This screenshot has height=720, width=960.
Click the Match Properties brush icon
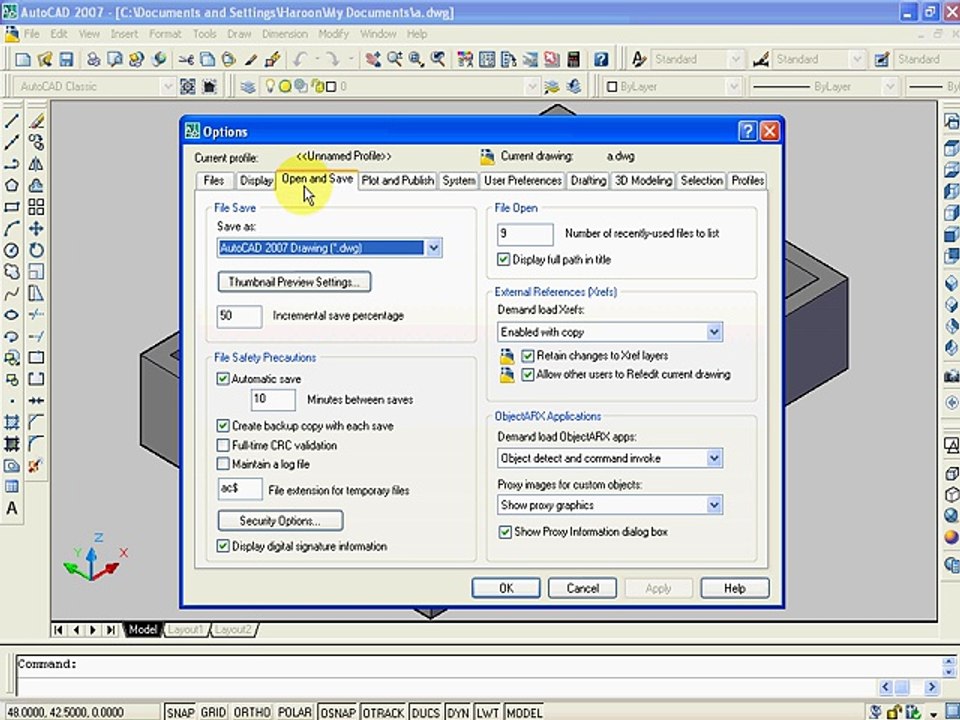251,59
